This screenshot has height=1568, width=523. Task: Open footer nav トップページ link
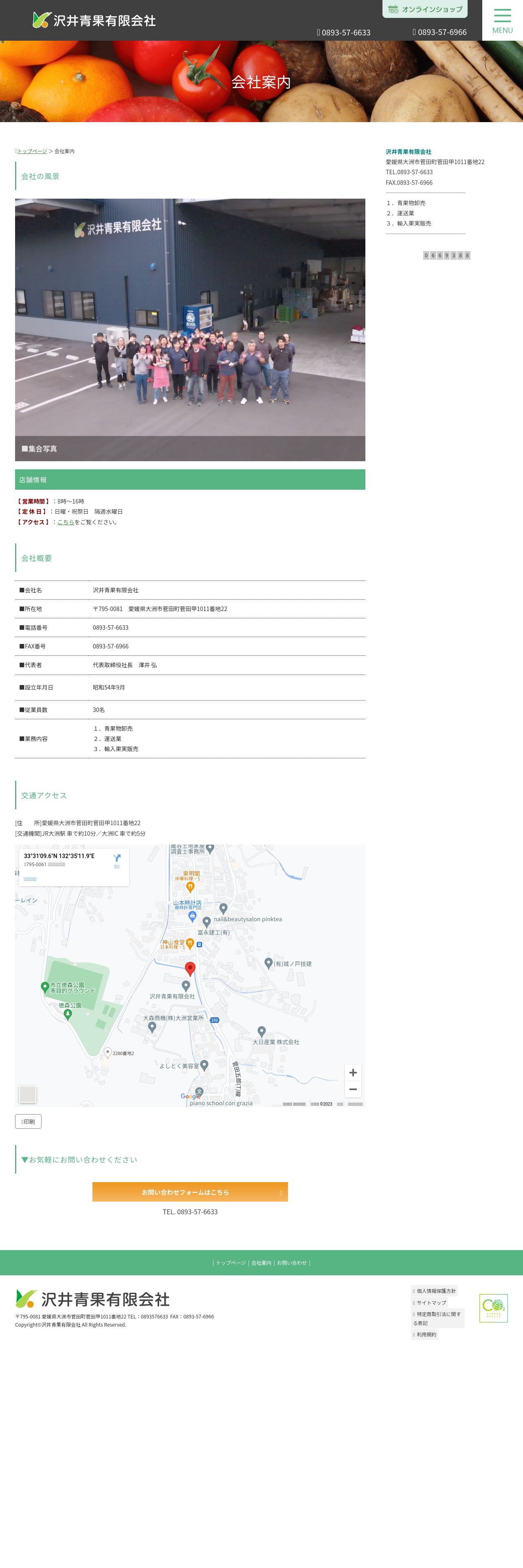[231, 1262]
